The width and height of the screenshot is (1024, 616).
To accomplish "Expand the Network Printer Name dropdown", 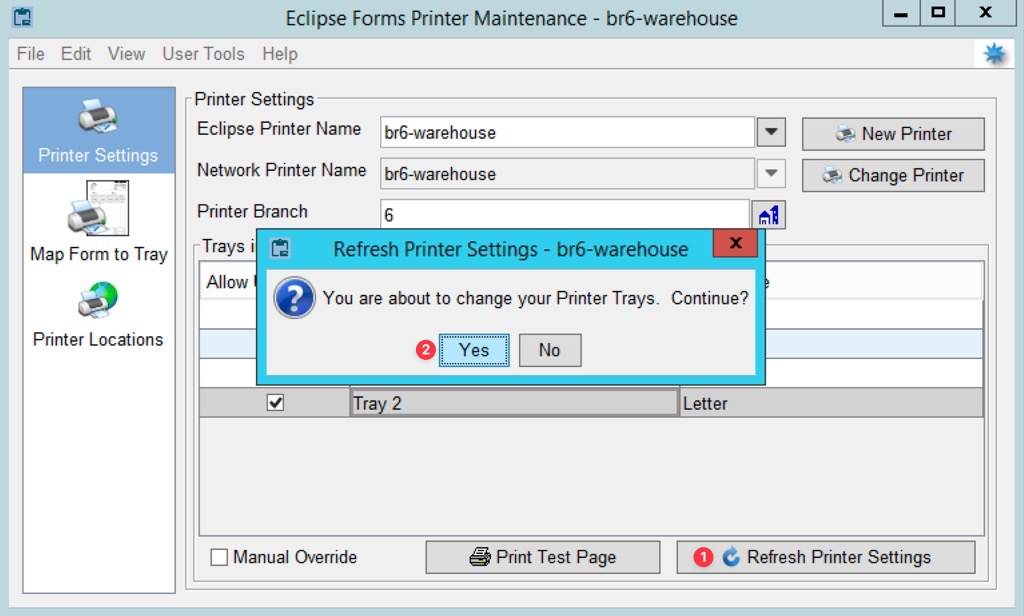I will click(771, 174).
